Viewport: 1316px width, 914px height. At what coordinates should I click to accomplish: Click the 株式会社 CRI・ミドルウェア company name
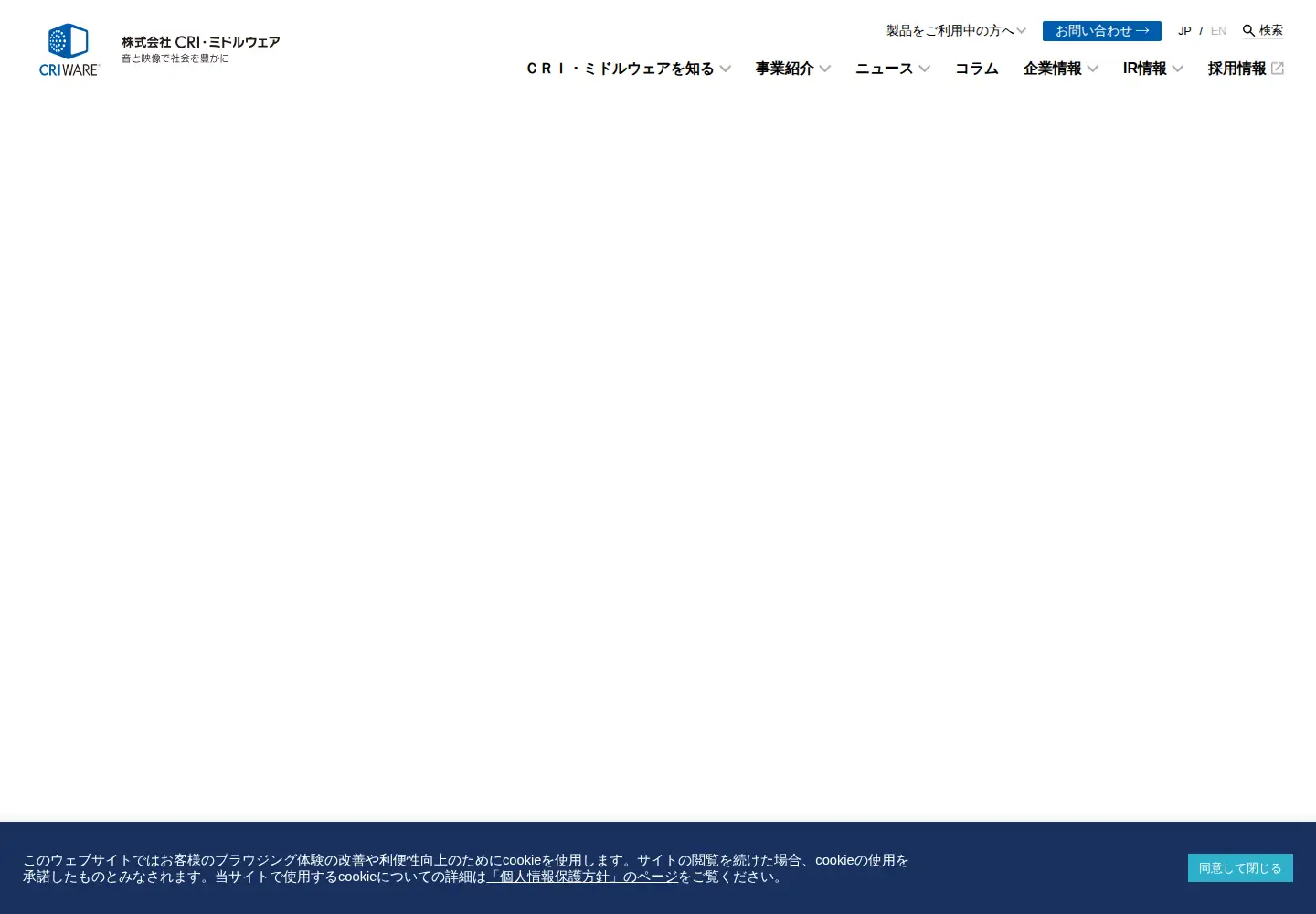click(x=201, y=42)
